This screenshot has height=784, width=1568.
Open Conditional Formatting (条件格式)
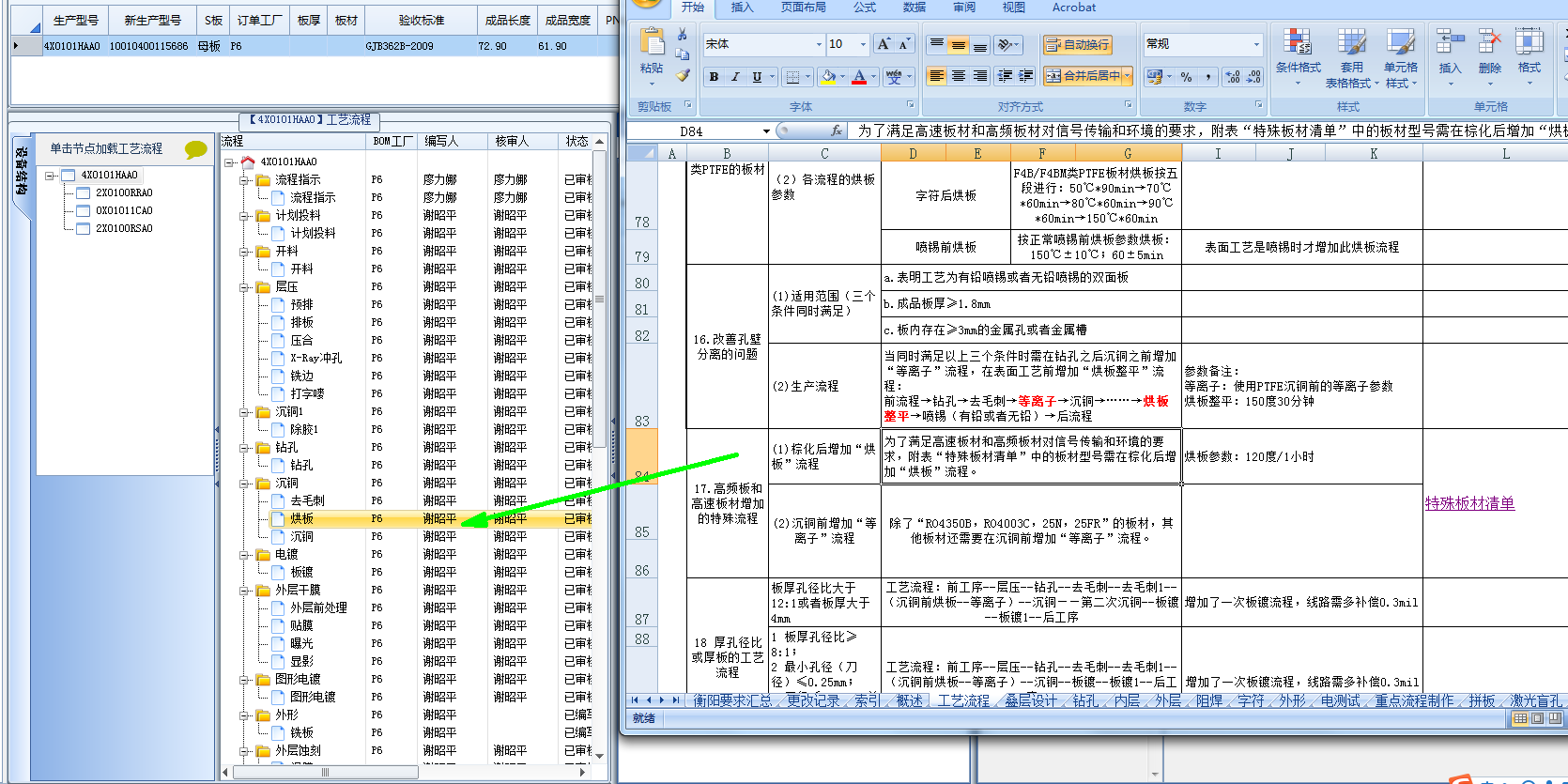coord(1298,57)
